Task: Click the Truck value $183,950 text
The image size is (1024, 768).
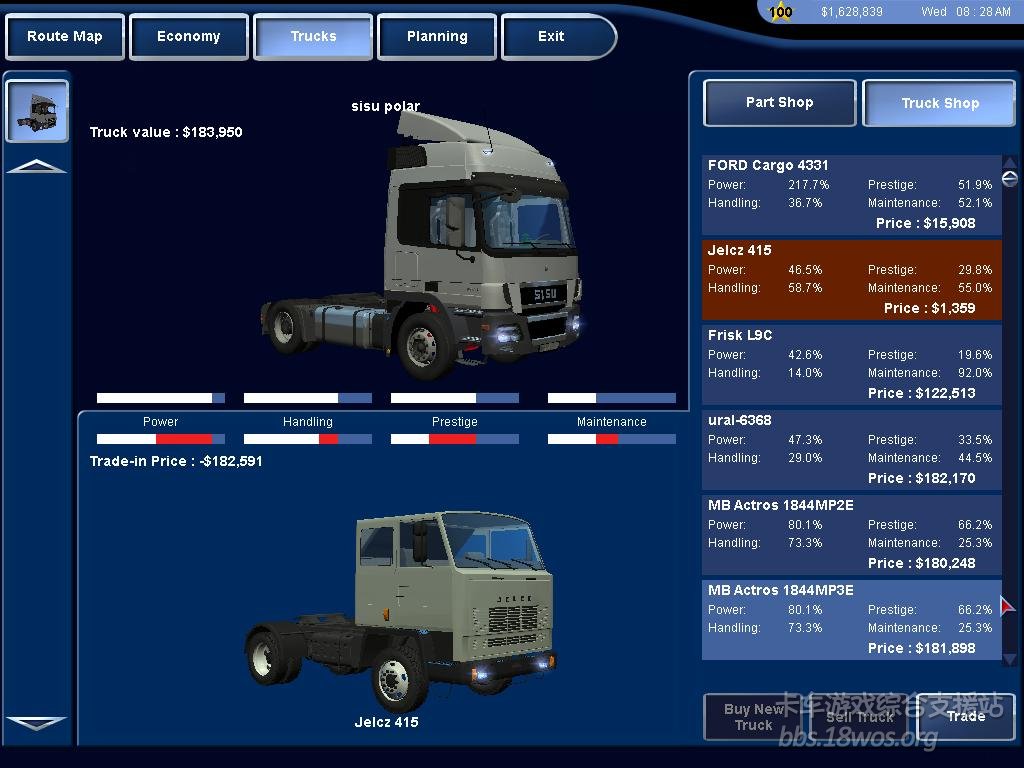Action: tap(166, 132)
